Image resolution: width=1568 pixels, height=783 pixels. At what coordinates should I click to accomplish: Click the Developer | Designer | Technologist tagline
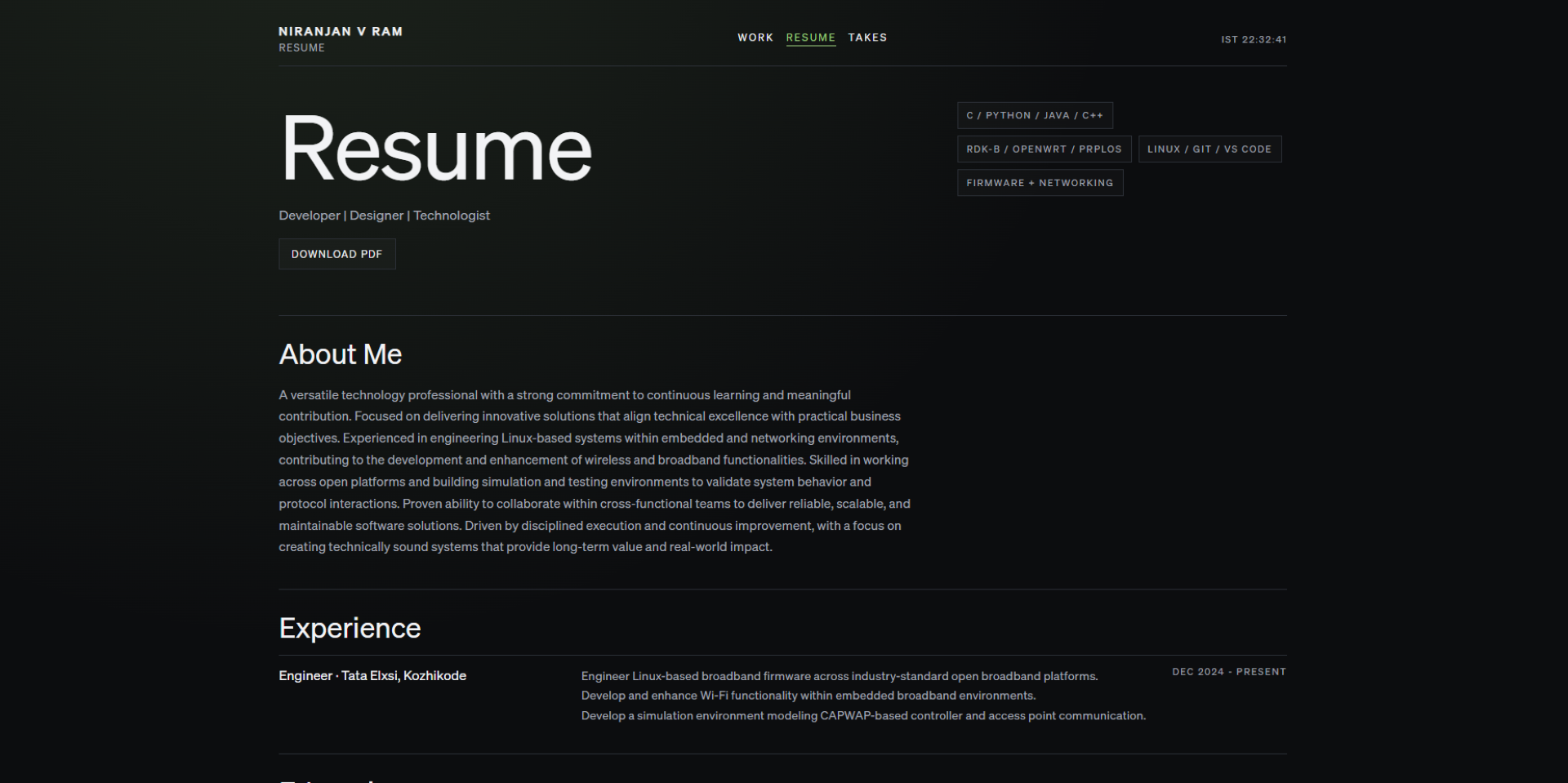tap(384, 215)
